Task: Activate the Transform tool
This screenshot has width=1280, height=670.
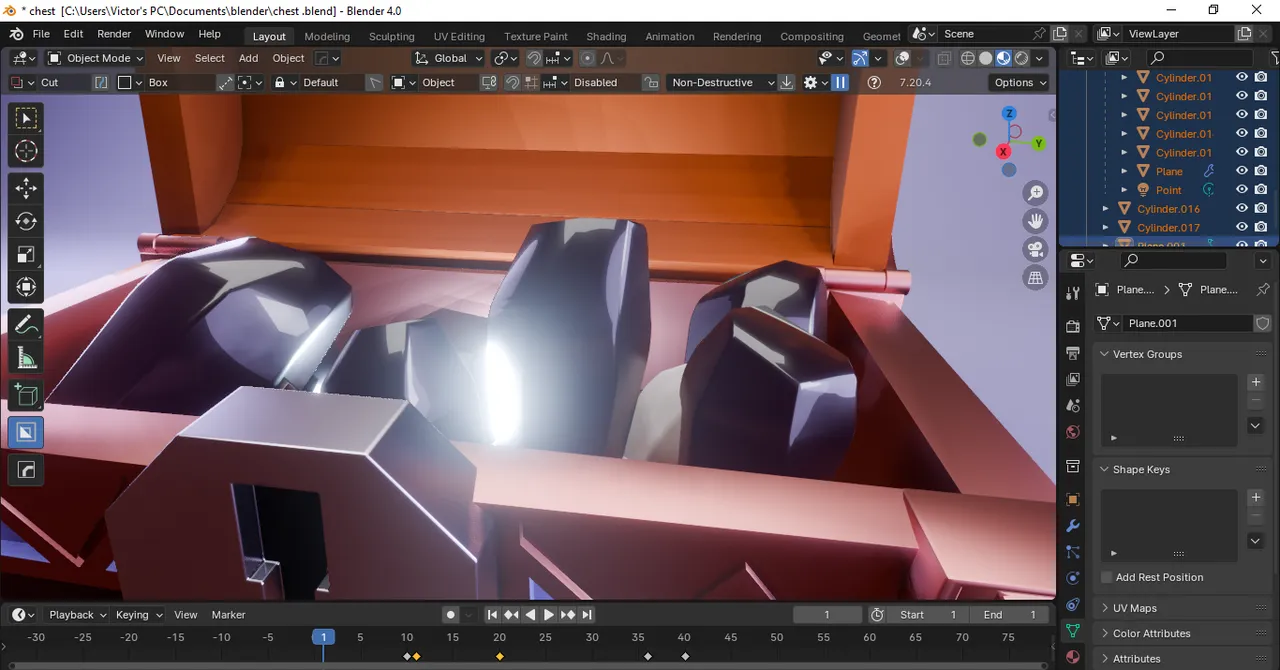Action: [26, 288]
